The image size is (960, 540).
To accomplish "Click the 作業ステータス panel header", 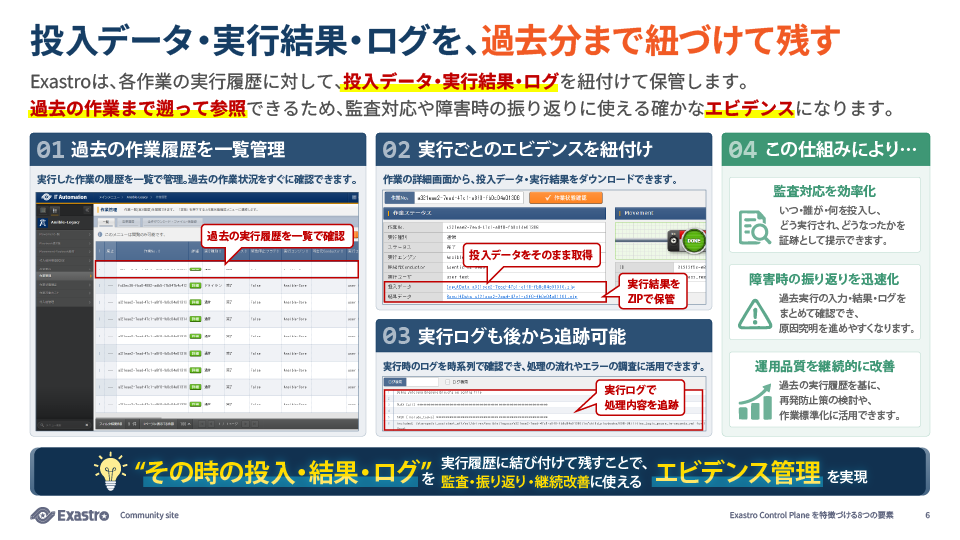I will pos(495,213).
